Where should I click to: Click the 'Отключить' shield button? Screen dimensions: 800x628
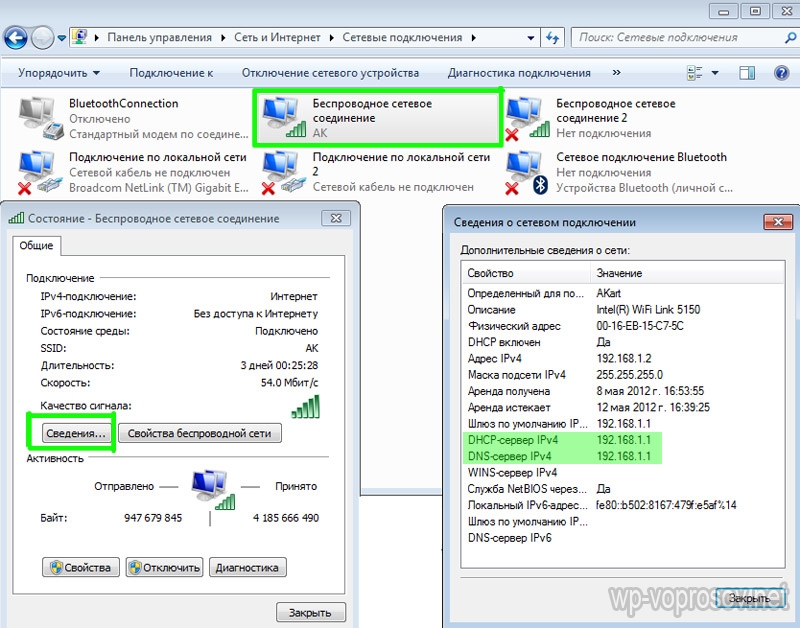click(164, 567)
